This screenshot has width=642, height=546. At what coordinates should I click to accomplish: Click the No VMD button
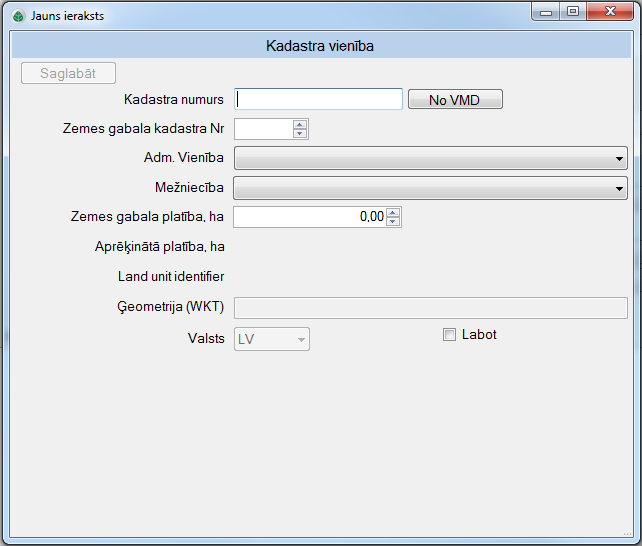point(454,99)
